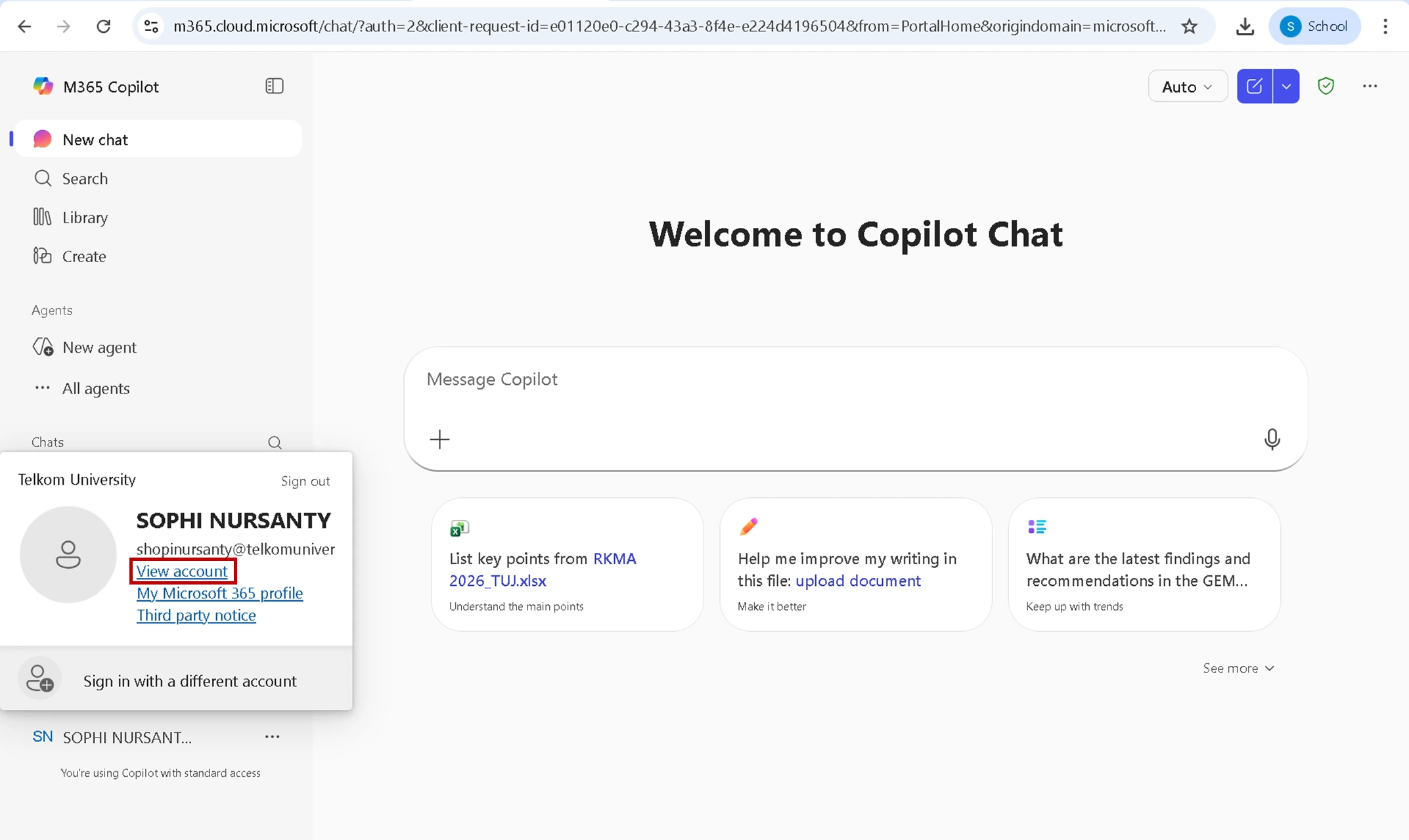Toggle the sidebar collapse panel icon
Screen dimensions: 1409x840
(x=274, y=86)
